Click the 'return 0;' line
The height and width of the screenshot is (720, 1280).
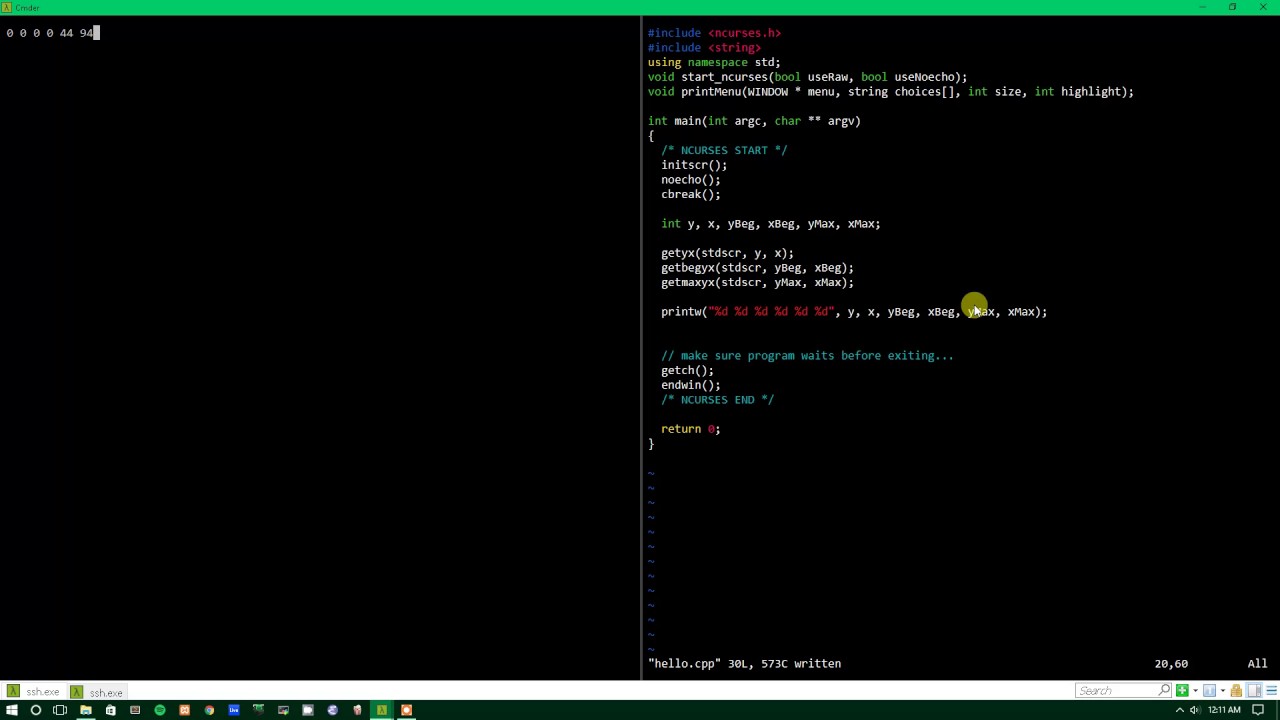point(691,429)
